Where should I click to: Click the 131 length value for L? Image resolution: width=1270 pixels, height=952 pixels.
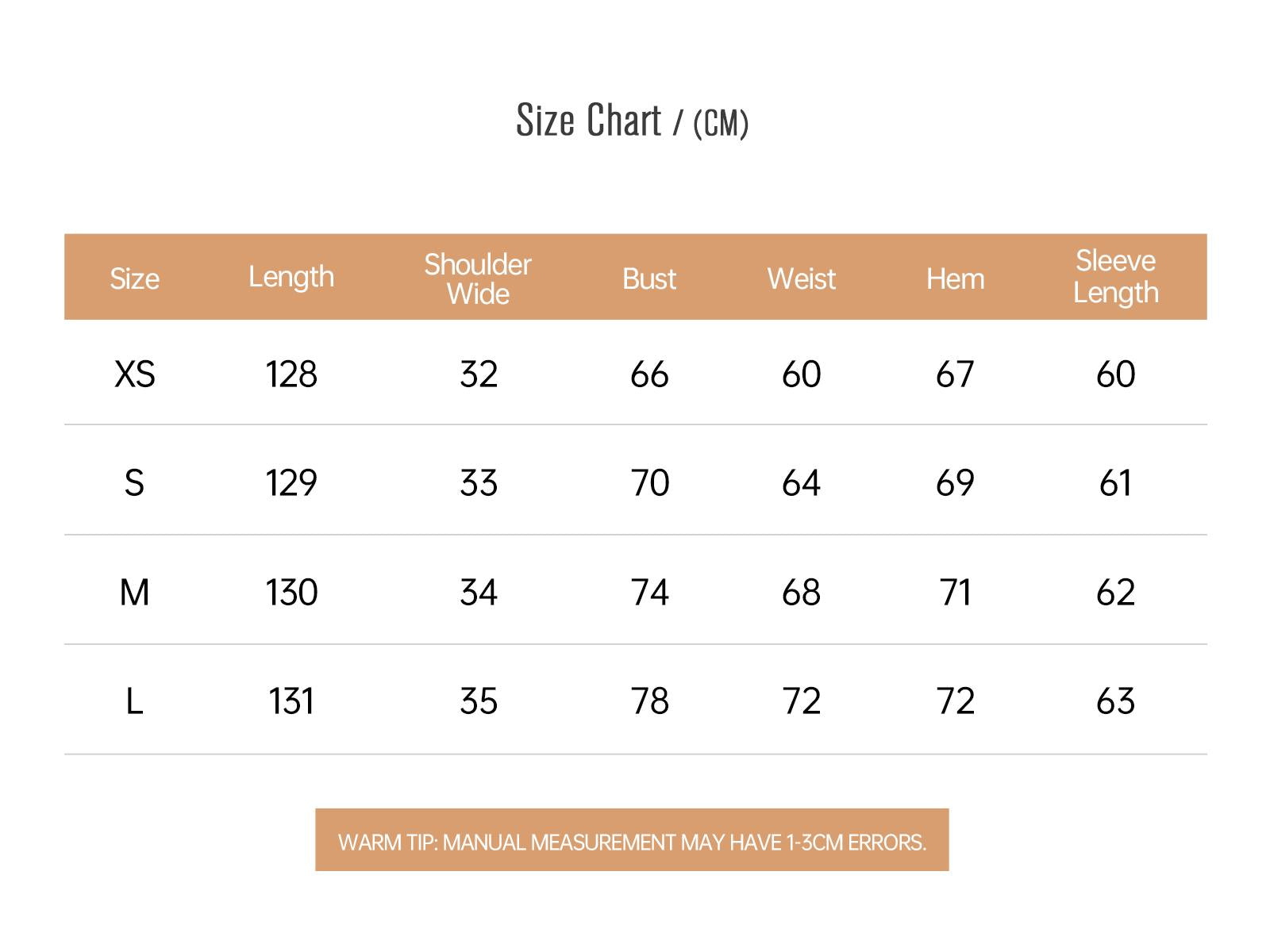(291, 701)
